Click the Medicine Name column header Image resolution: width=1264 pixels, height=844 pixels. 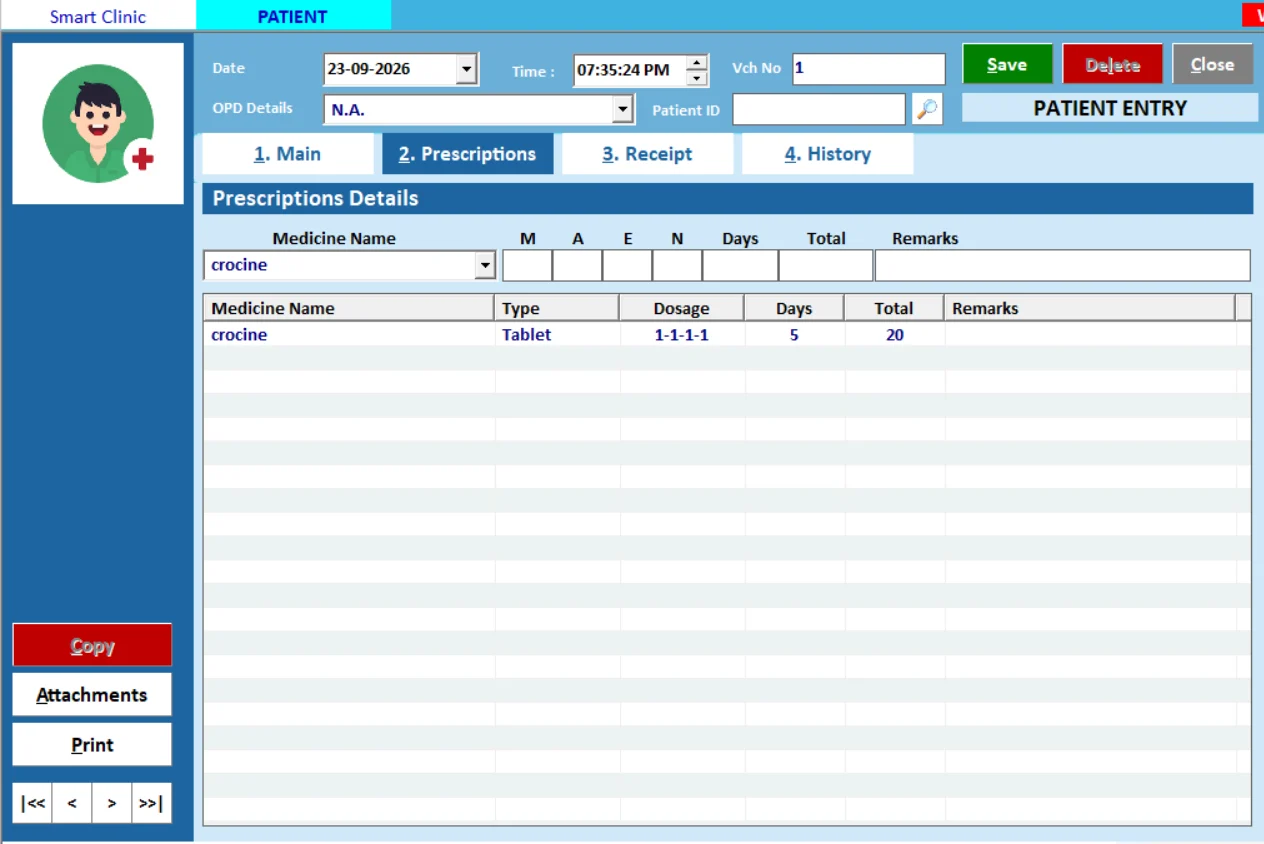[349, 308]
